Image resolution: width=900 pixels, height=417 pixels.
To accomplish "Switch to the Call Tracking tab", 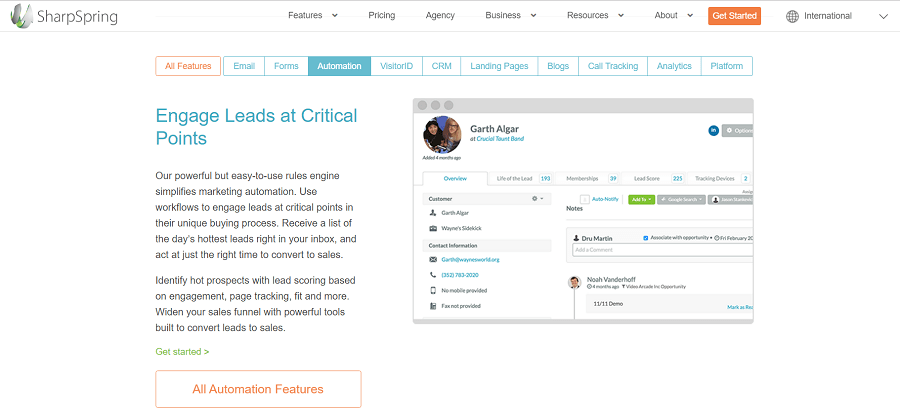I will click(613, 66).
